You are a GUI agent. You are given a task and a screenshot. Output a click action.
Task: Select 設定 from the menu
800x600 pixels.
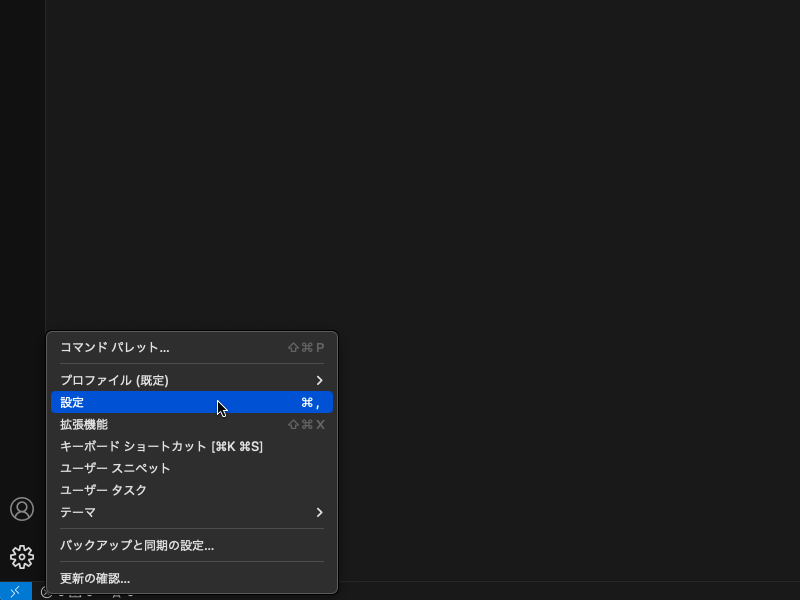(x=192, y=403)
